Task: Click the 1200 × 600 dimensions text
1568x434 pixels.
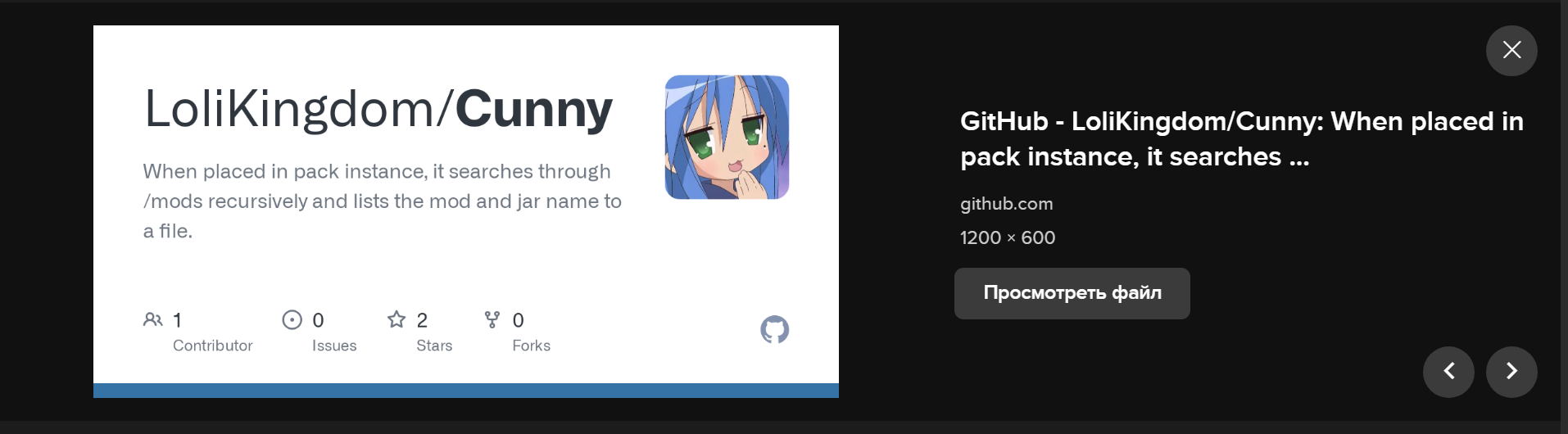Action: (x=1007, y=237)
